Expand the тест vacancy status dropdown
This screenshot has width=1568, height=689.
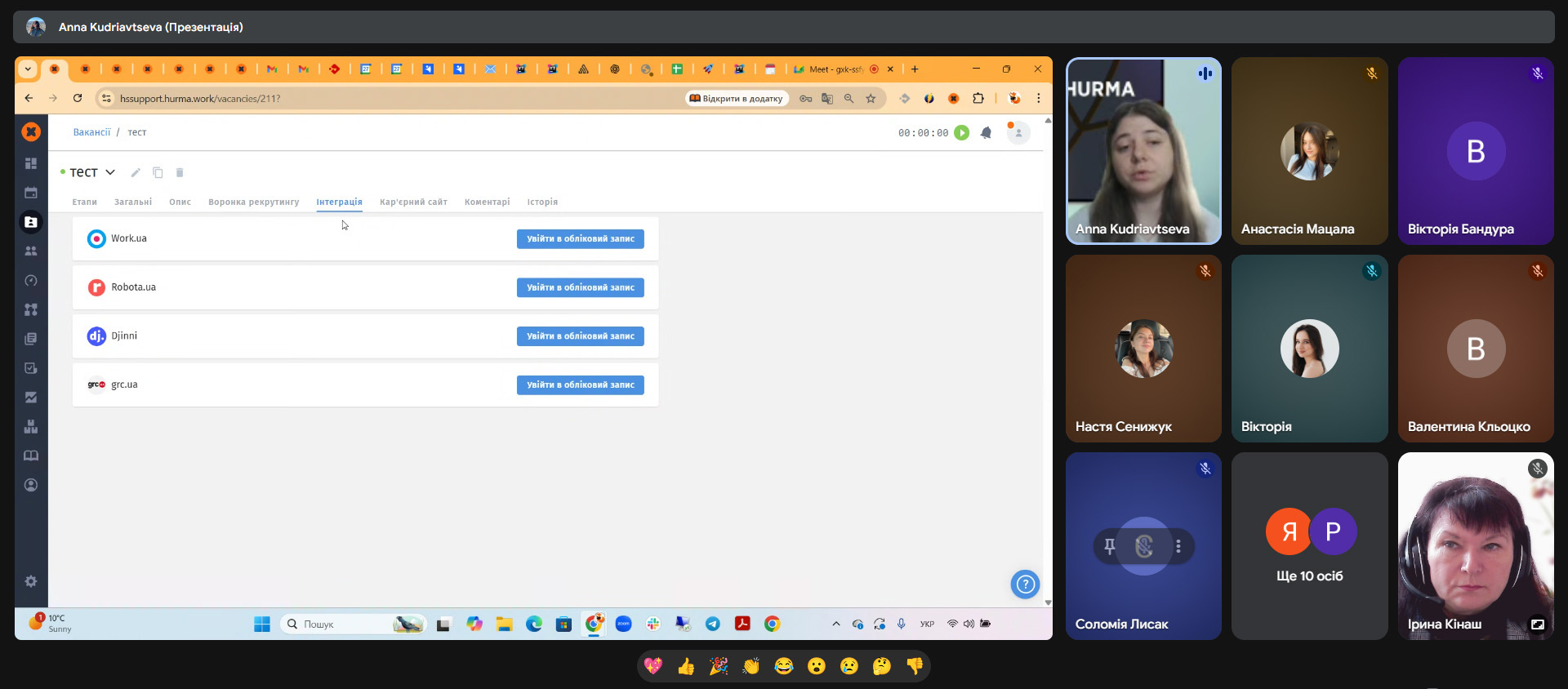pos(110,172)
